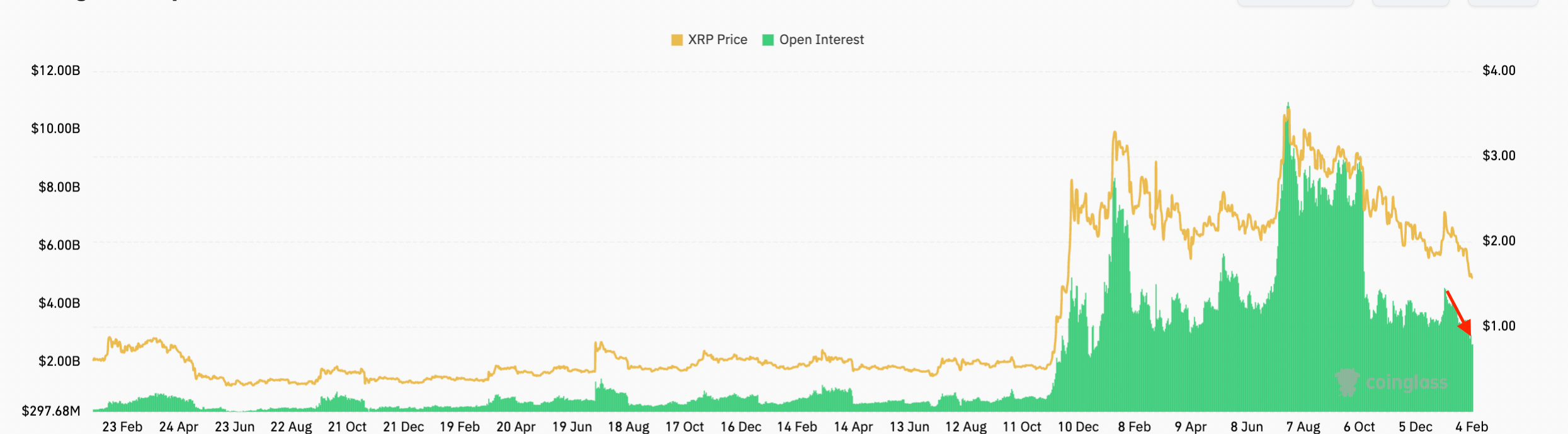1568x434 pixels.
Task: Click the green Open Interest legend swatch
Action: click(768, 40)
